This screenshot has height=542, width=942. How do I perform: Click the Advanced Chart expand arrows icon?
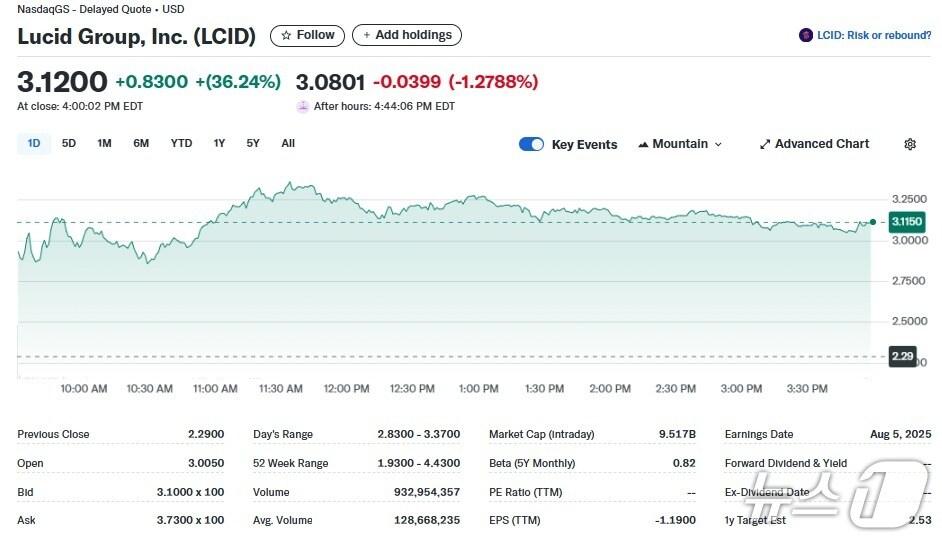coord(765,144)
